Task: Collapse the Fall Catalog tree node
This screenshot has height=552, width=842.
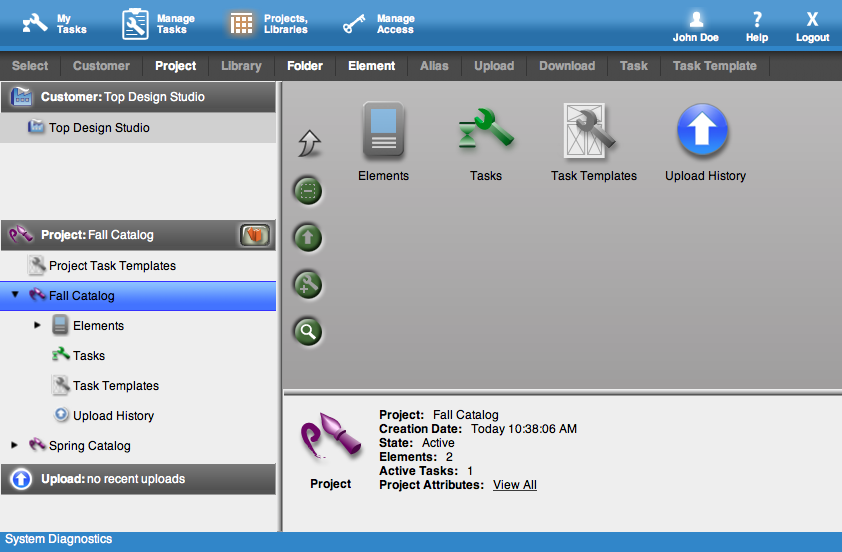Action: [x=15, y=296]
